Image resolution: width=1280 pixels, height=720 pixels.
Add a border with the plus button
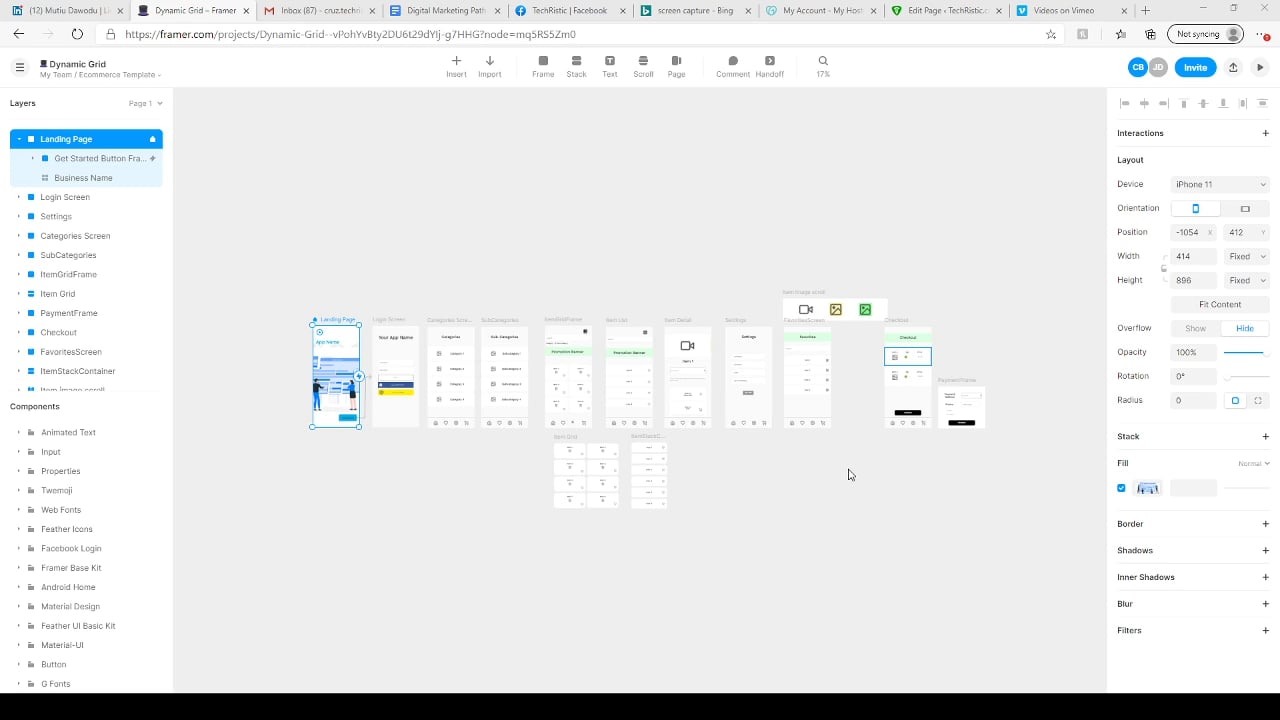coord(1265,524)
